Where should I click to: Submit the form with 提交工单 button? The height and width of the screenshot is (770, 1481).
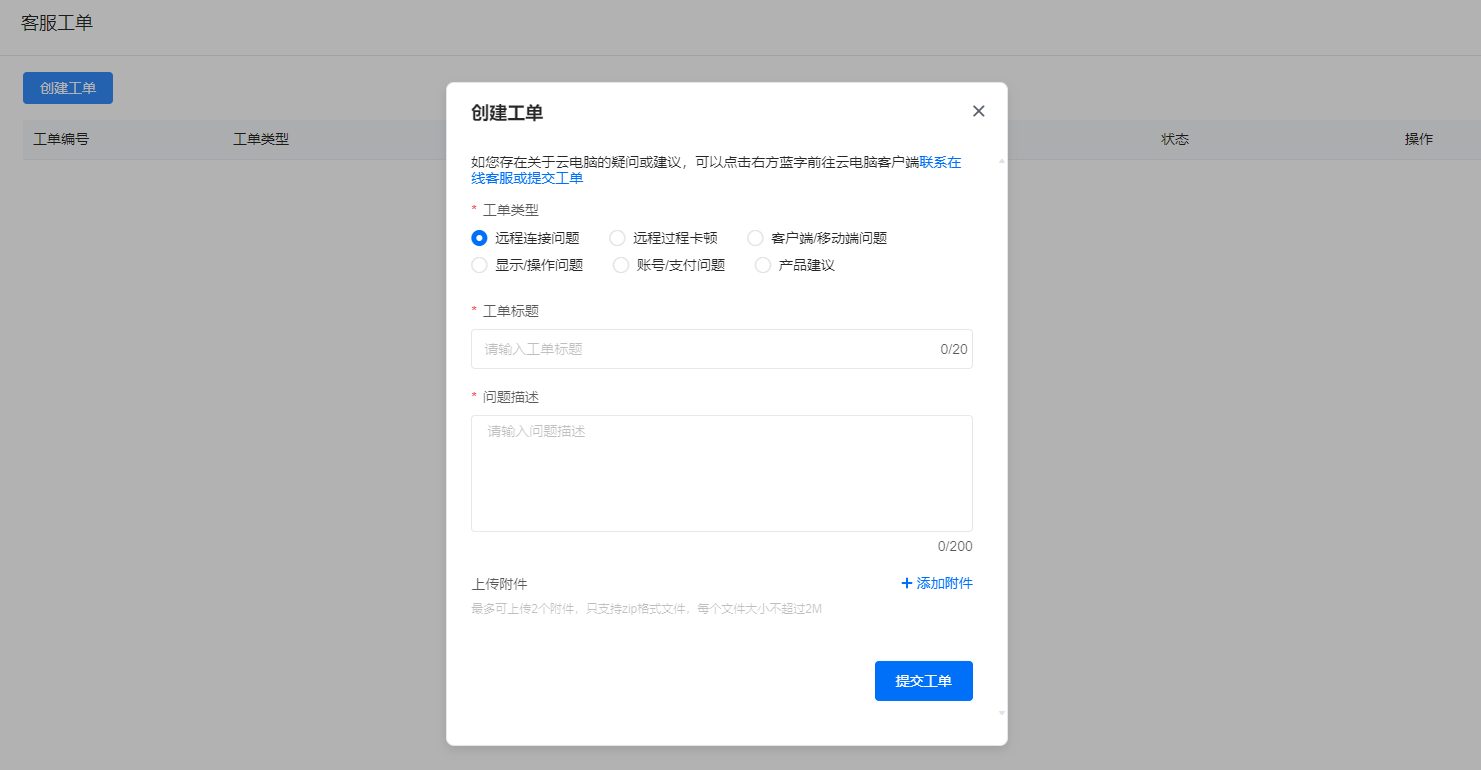[923, 681]
